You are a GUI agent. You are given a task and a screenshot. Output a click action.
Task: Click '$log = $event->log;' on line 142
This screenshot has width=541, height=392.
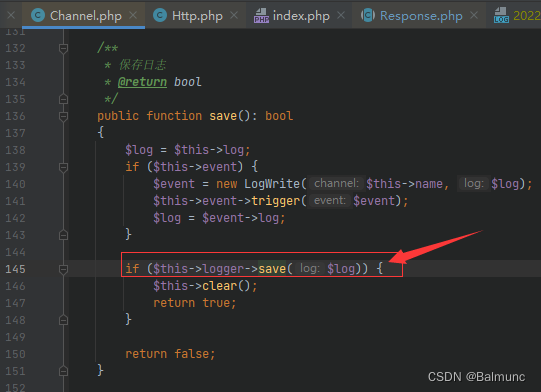(219, 218)
